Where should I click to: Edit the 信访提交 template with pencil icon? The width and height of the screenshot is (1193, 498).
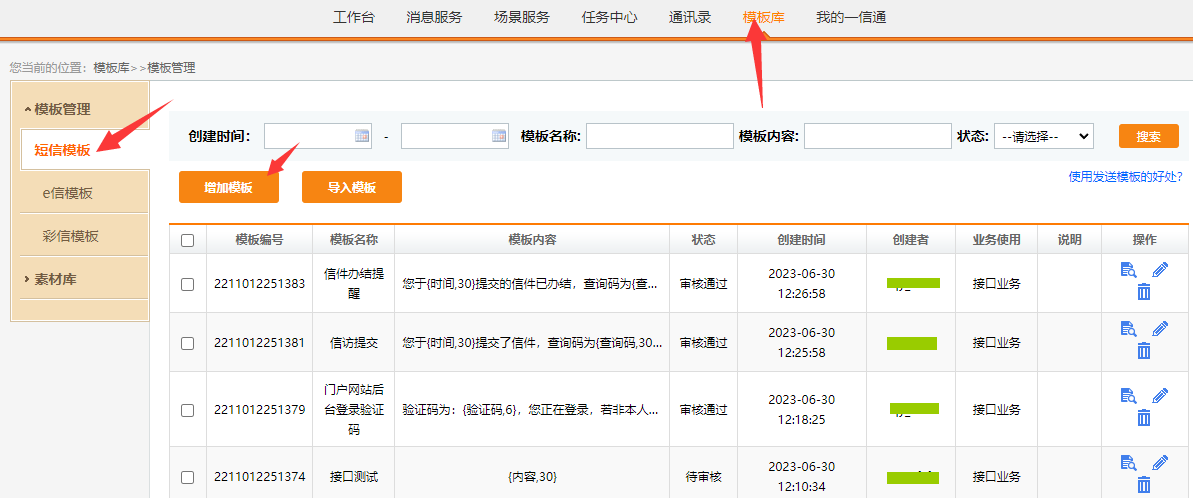(1160, 328)
